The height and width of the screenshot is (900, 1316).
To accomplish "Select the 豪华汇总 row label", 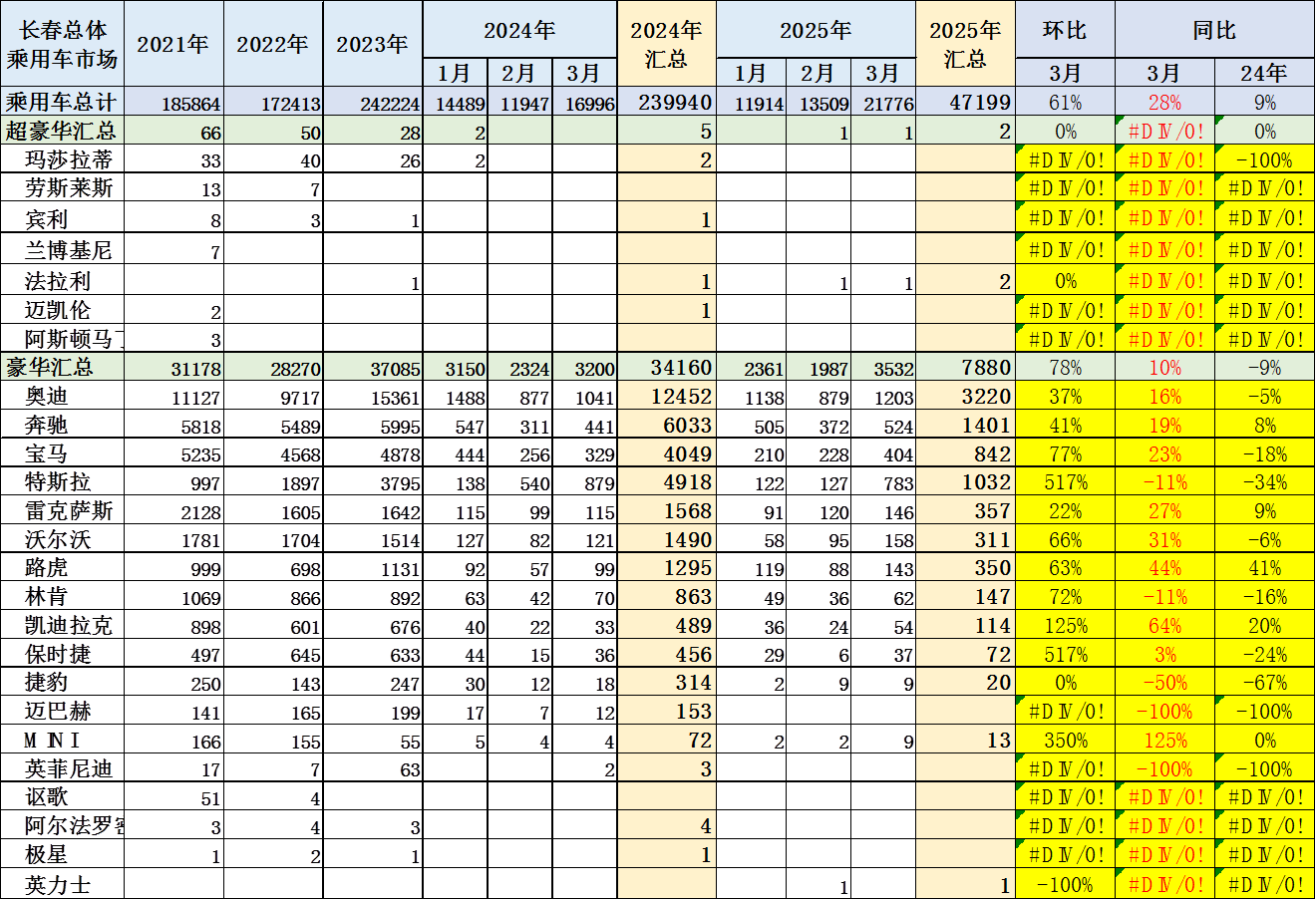I will [62, 367].
